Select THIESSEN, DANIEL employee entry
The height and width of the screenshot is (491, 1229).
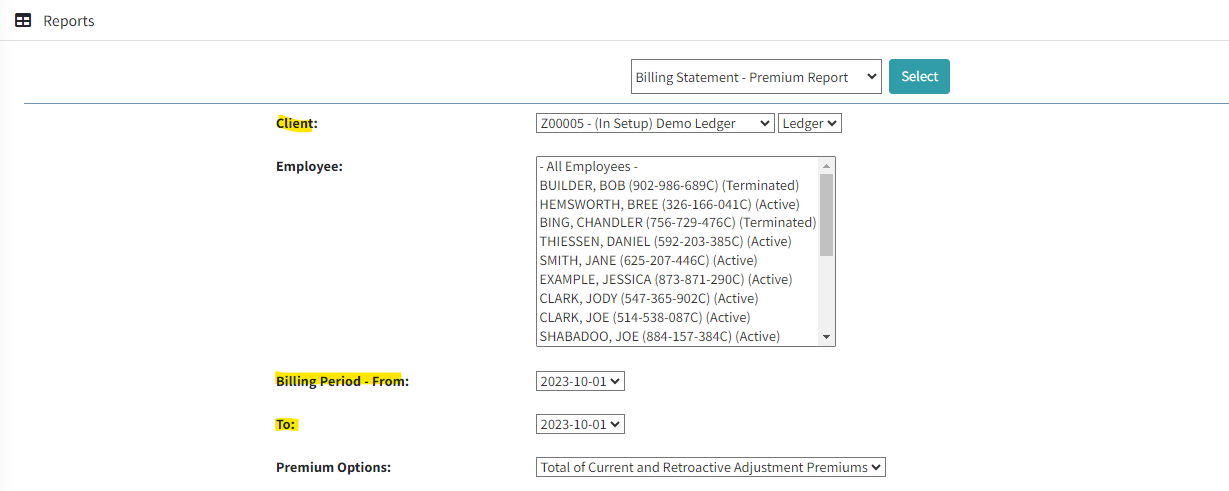(665, 242)
